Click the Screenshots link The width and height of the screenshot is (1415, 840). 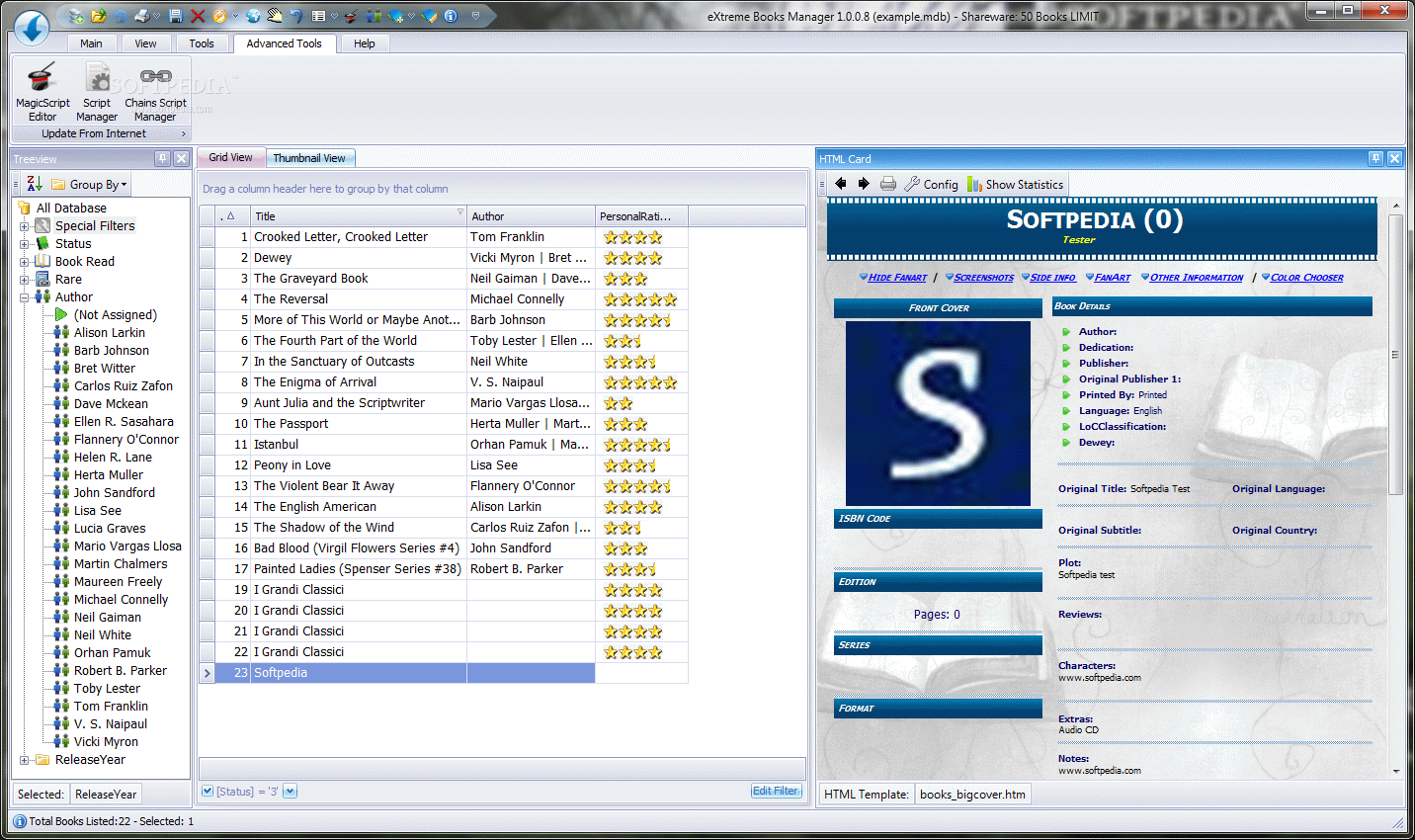click(x=983, y=278)
